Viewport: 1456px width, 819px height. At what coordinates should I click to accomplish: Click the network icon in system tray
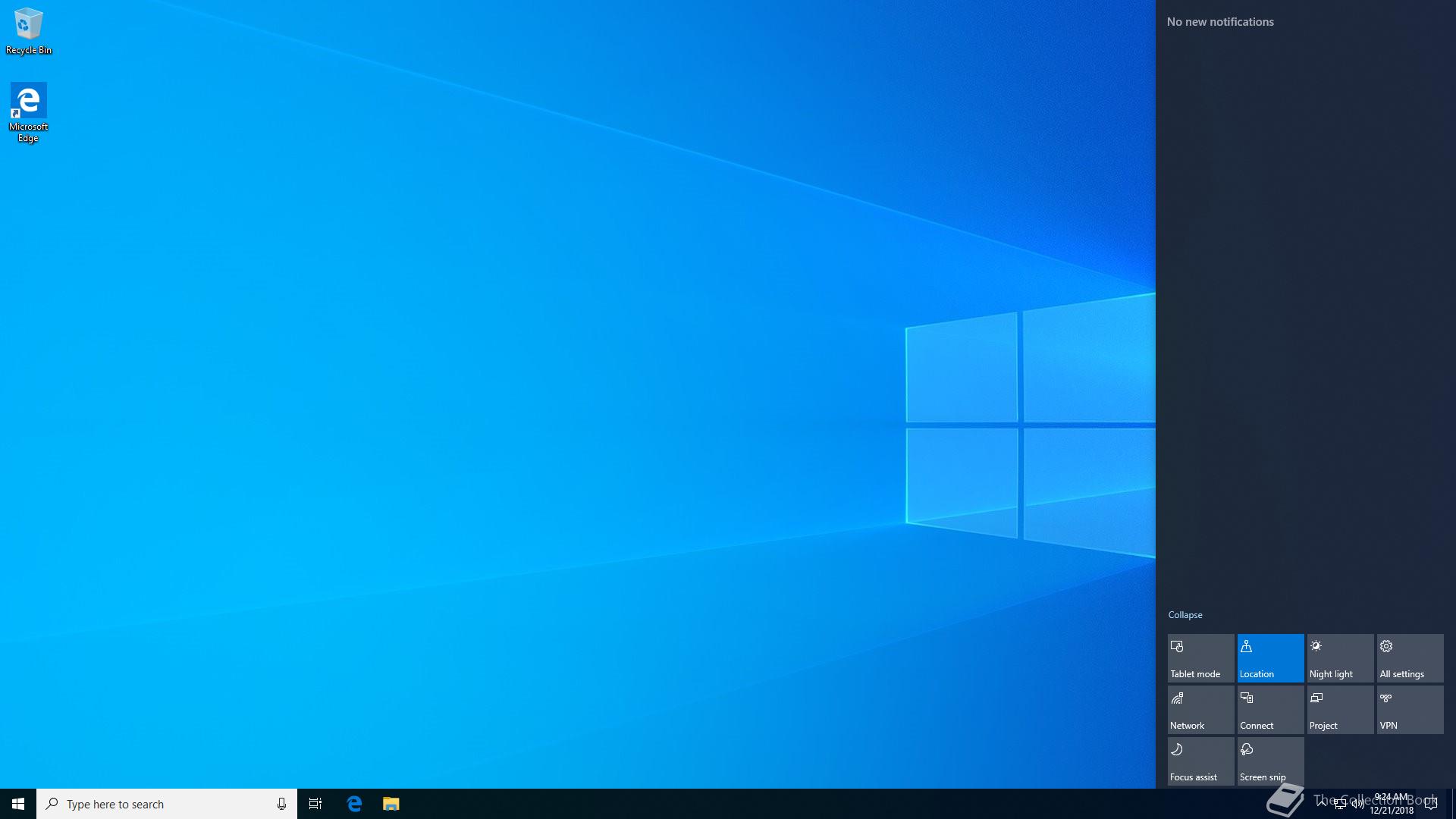coord(1340,804)
